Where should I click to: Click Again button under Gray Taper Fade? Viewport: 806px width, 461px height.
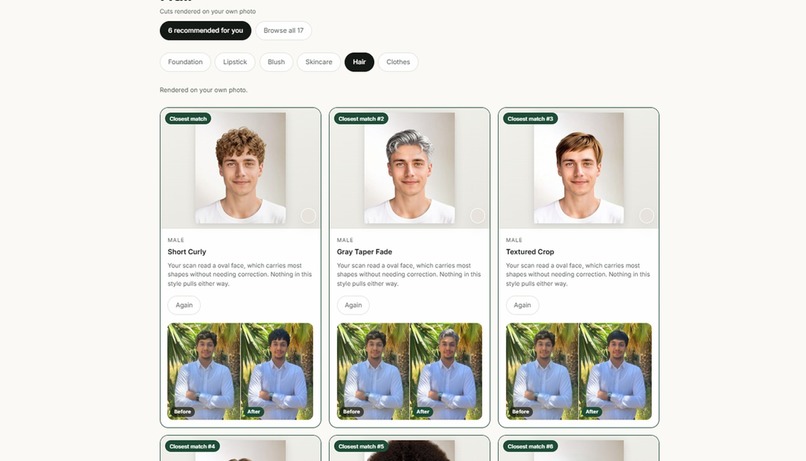pyautogui.click(x=353, y=305)
